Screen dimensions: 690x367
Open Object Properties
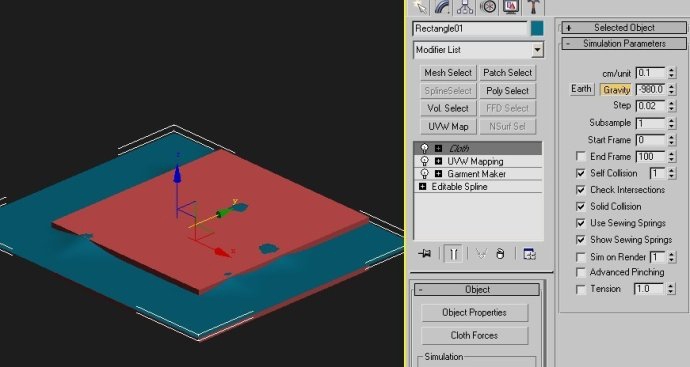474,312
